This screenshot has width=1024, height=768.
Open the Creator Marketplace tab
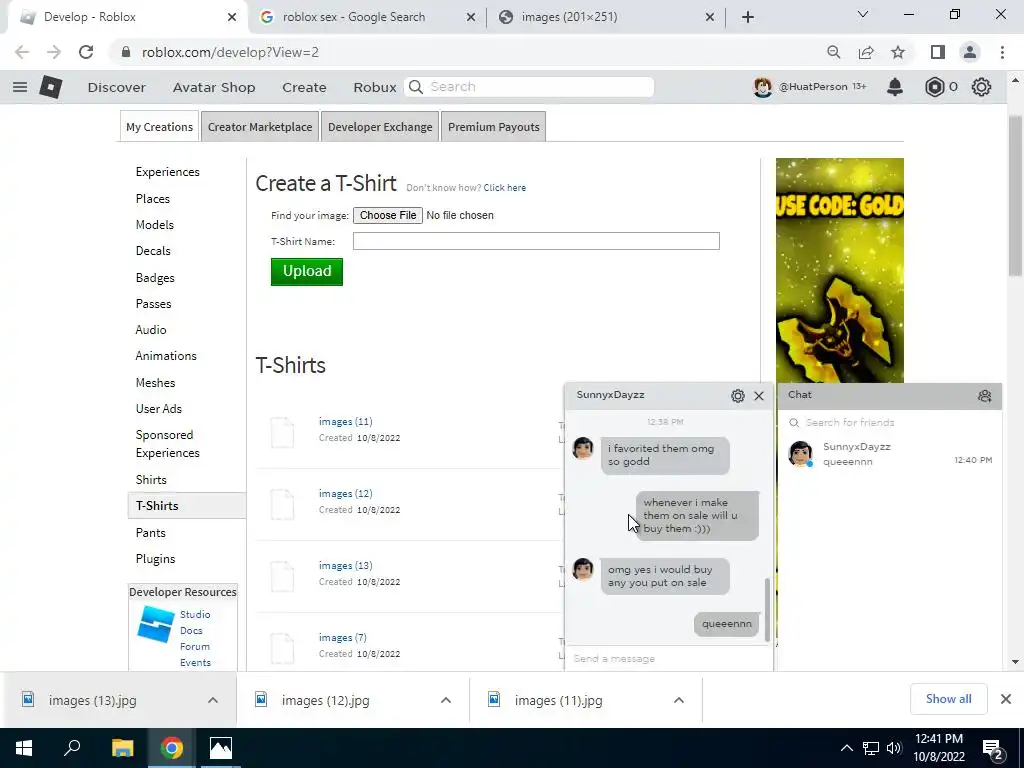[x=260, y=127]
